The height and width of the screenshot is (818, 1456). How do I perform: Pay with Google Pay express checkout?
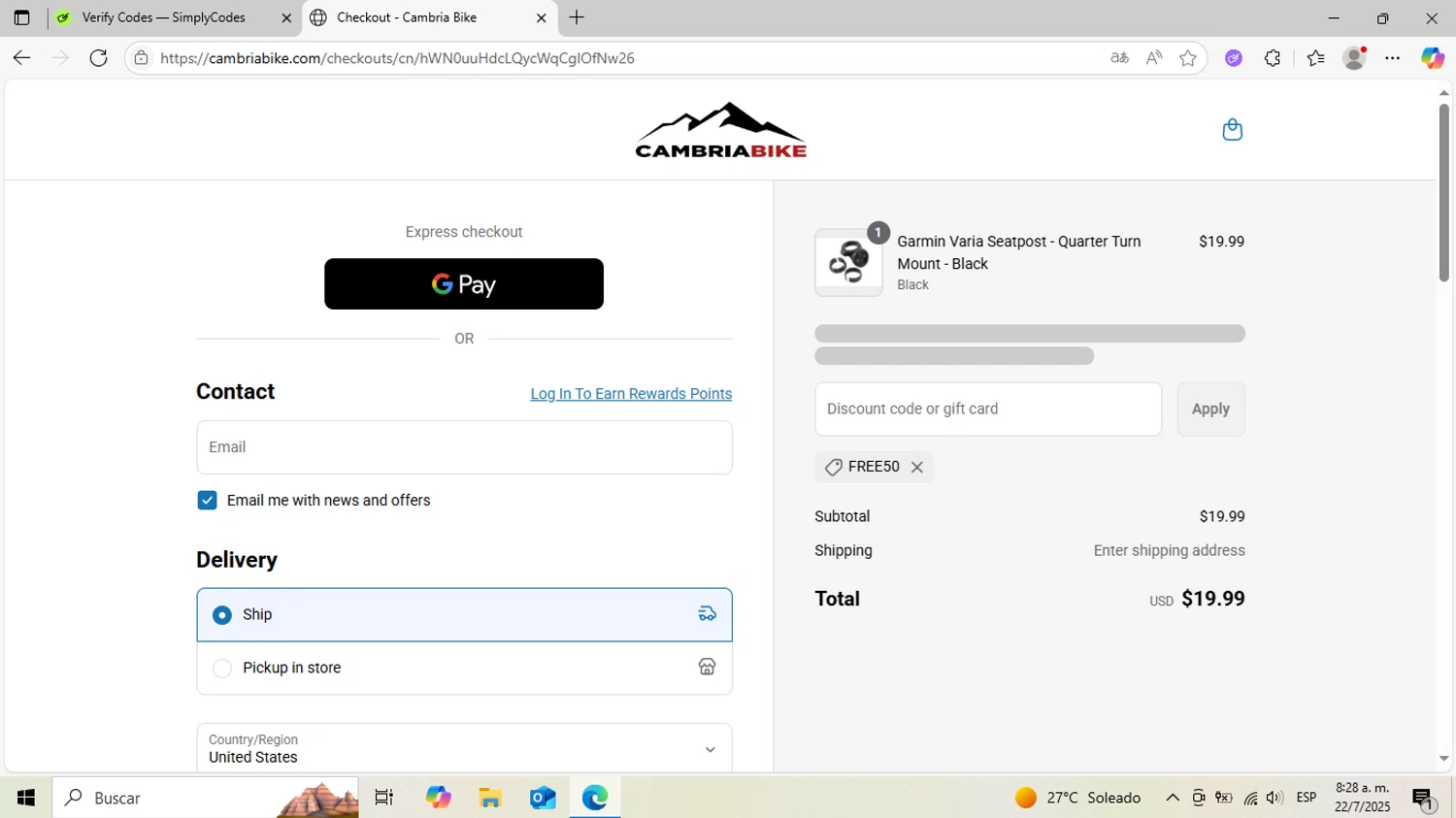point(464,284)
